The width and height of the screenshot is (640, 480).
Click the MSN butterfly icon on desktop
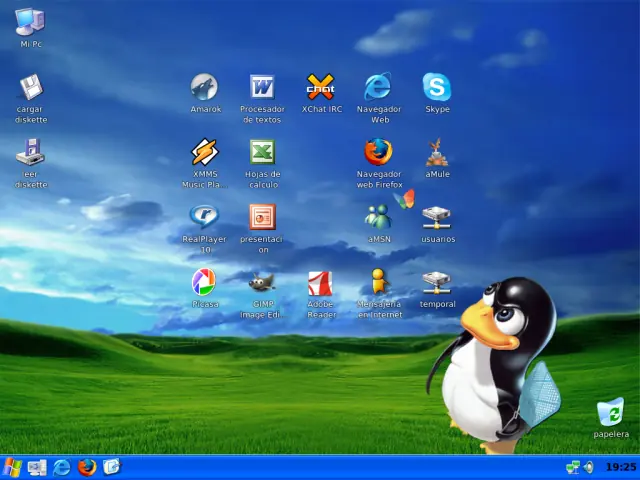coord(404,199)
